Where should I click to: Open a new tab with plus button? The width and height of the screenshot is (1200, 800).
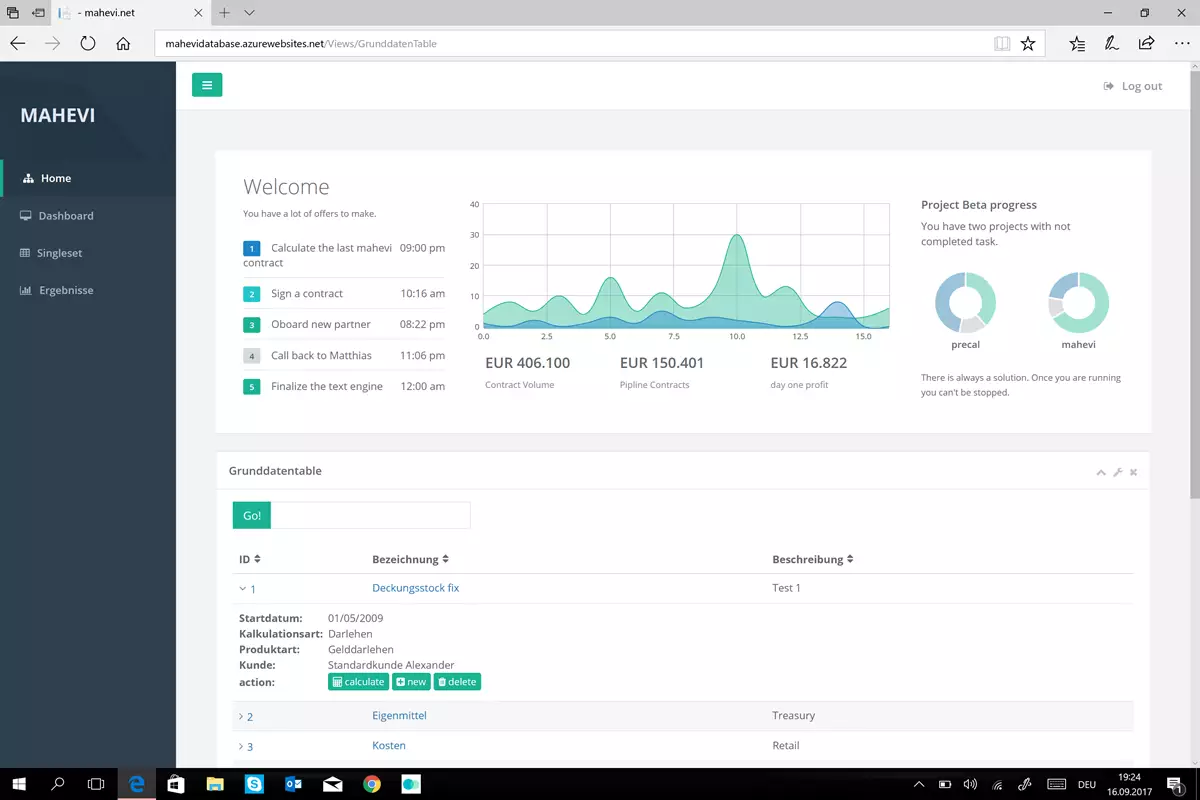click(x=225, y=13)
